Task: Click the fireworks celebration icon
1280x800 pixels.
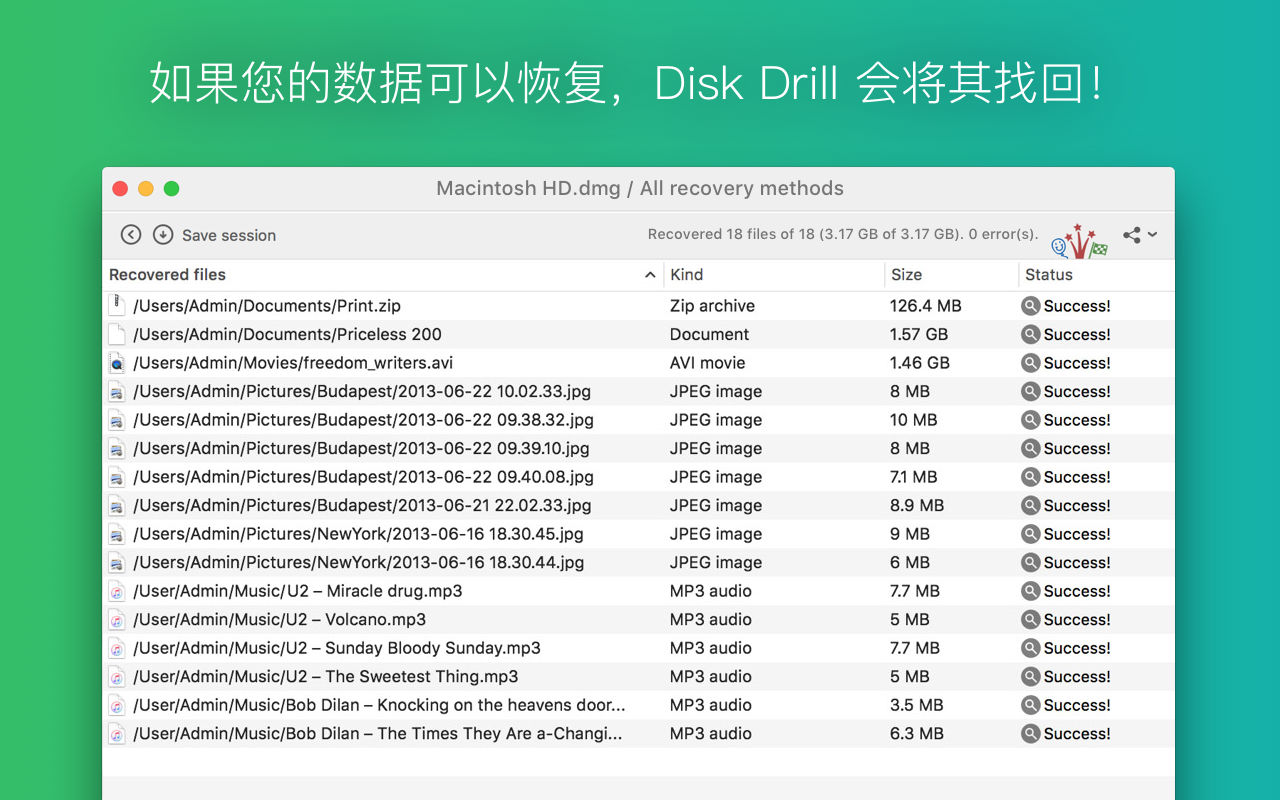Action: [1080, 241]
